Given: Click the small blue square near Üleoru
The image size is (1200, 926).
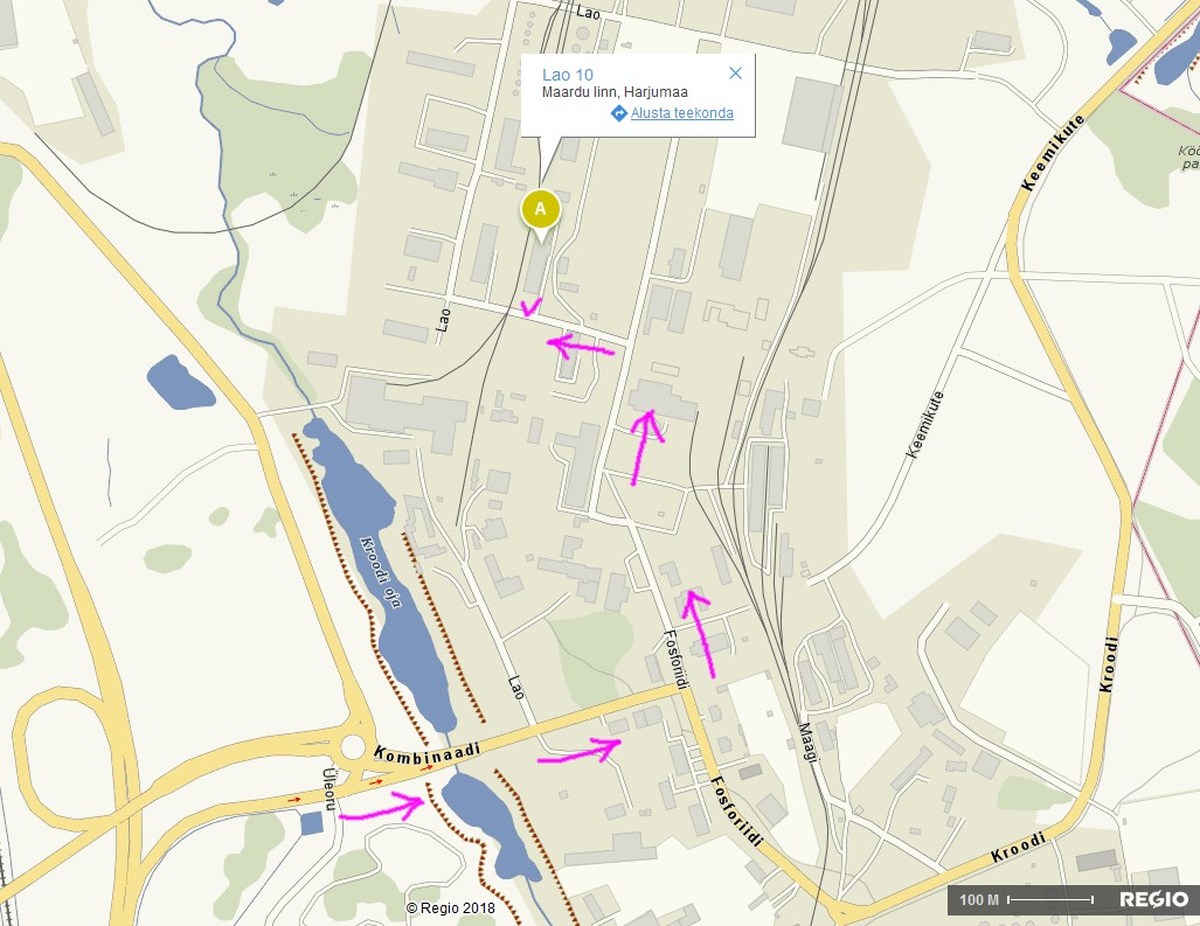Looking at the screenshot, I should [x=311, y=823].
